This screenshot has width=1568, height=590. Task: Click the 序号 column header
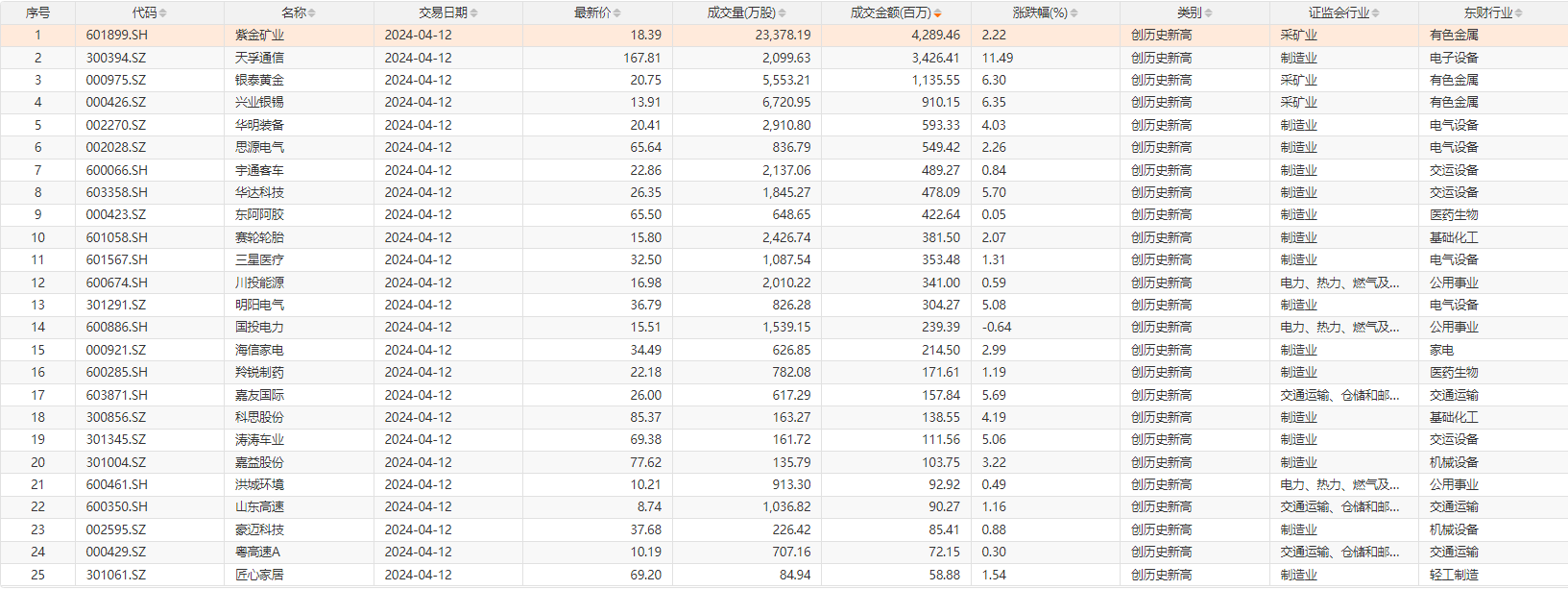point(37,12)
